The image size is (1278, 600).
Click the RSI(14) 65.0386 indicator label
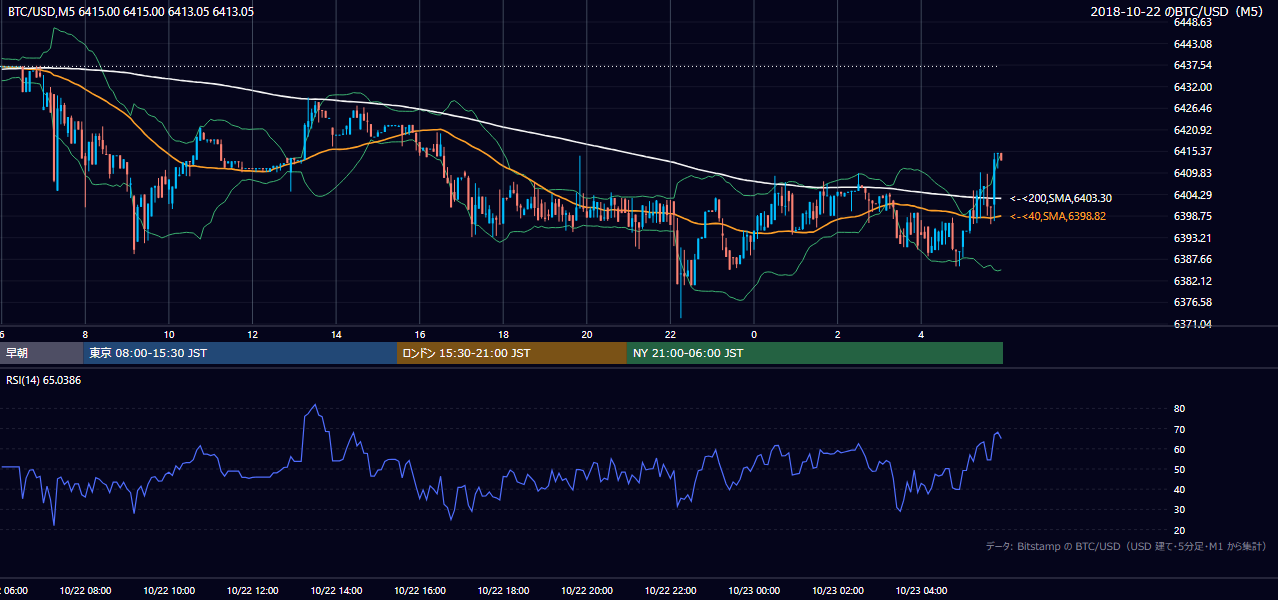tap(44, 380)
